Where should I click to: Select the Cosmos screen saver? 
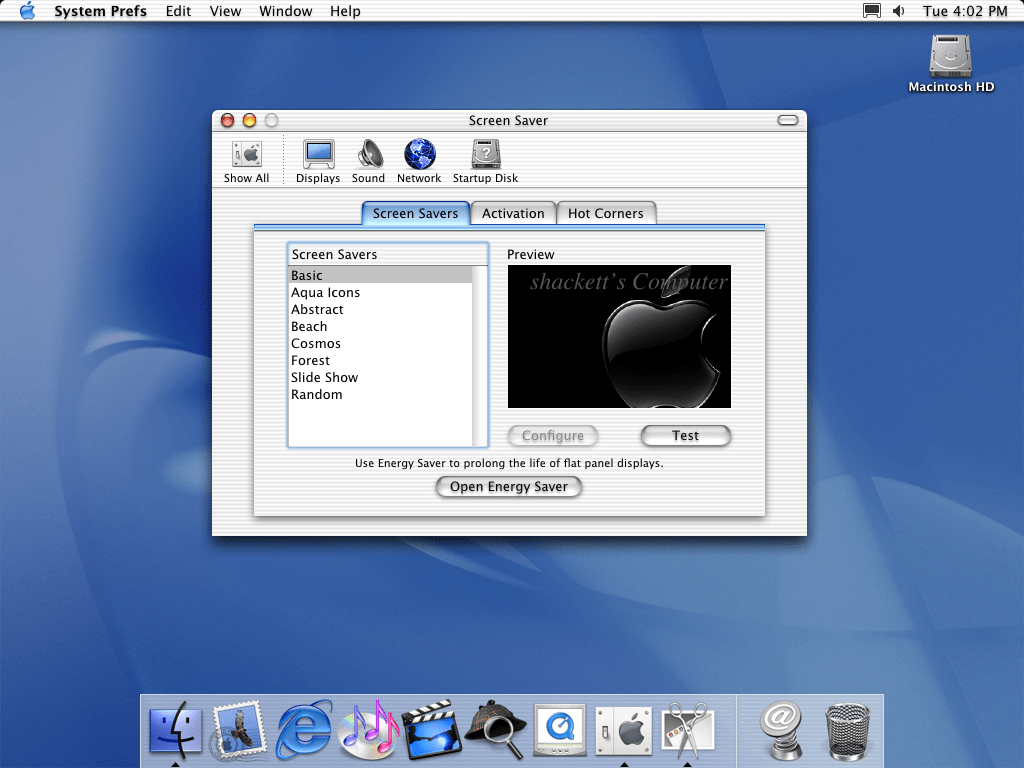pyautogui.click(x=316, y=344)
